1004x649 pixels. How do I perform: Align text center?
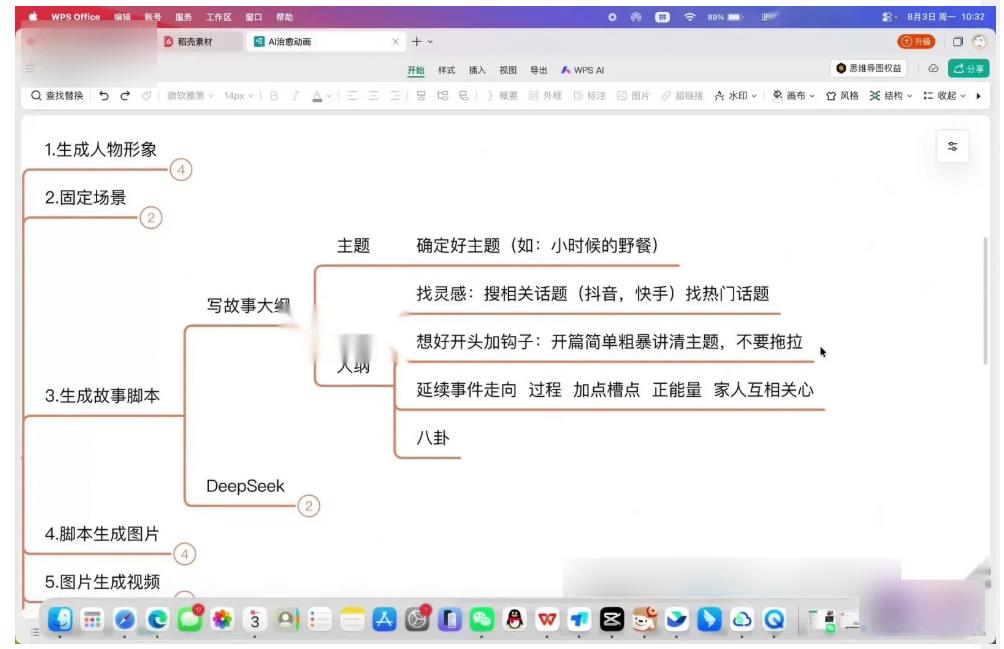tap(373, 95)
